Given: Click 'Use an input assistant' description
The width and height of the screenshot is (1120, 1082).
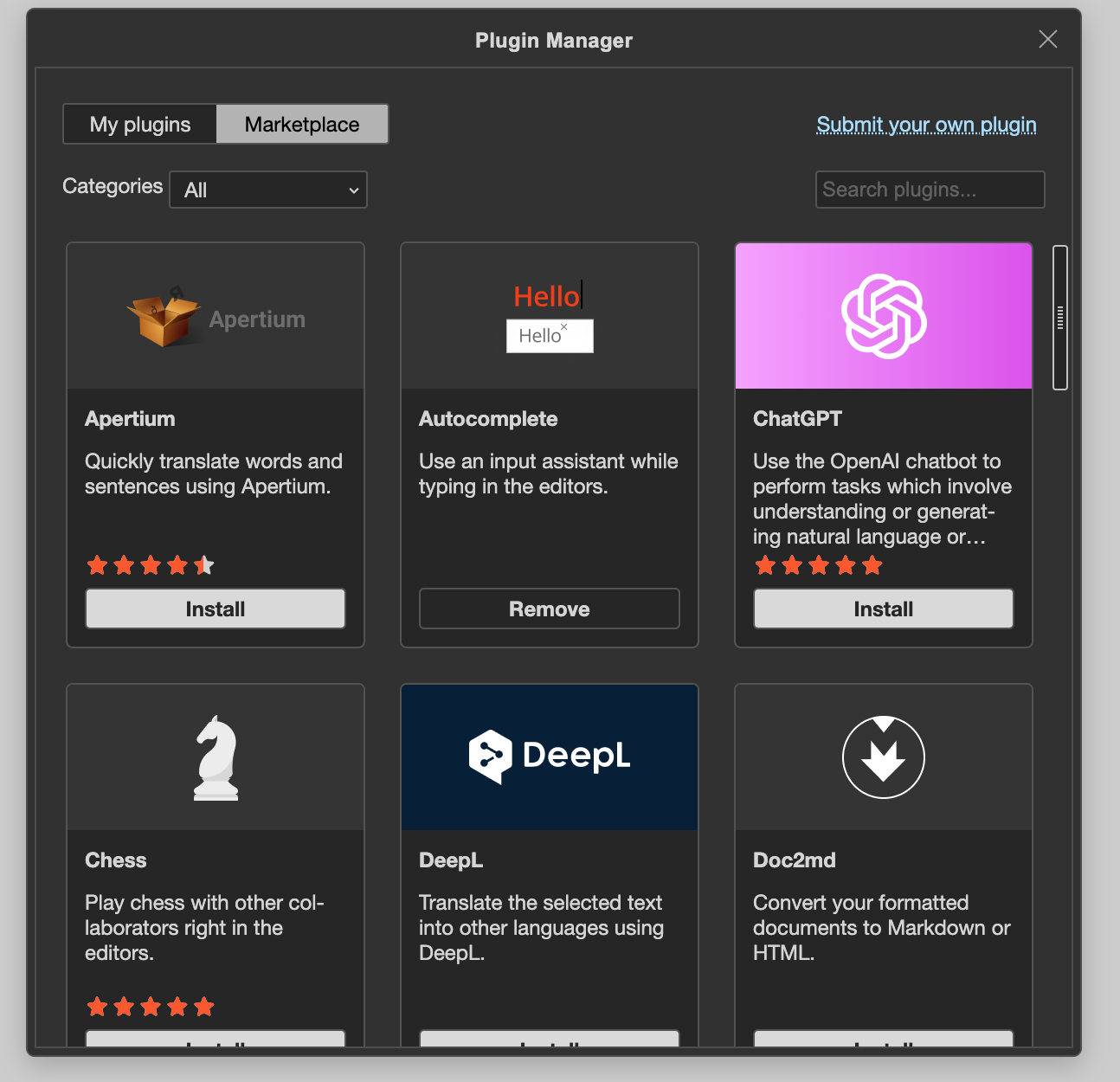Looking at the screenshot, I should [549, 473].
